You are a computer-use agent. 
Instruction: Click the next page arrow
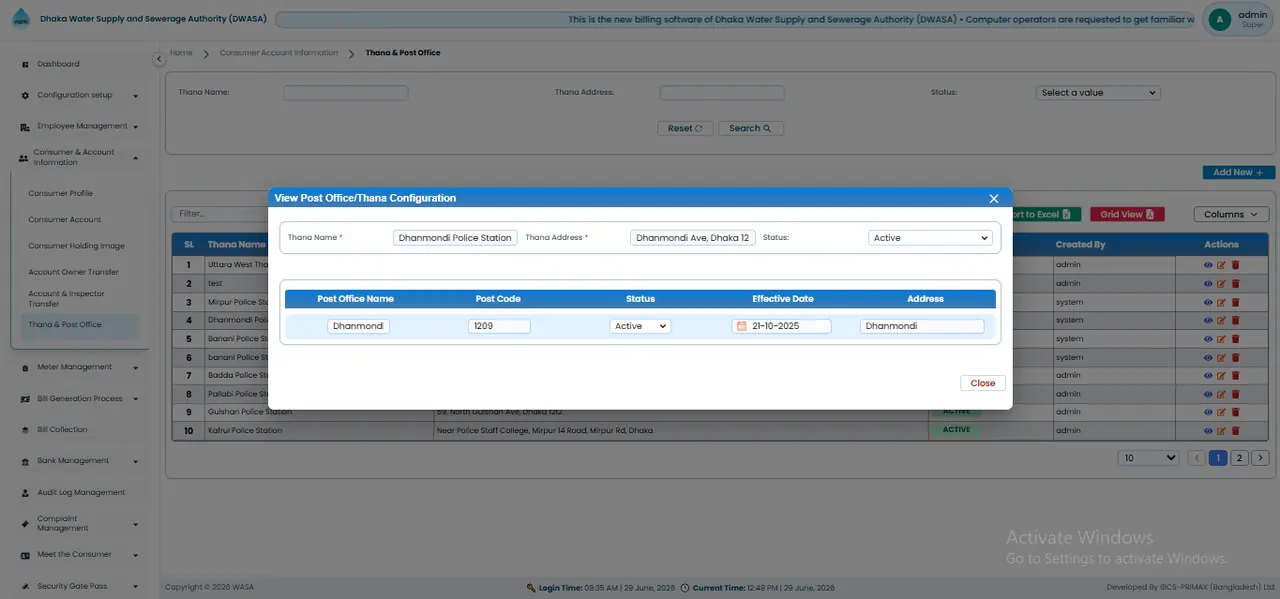click(1260, 458)
